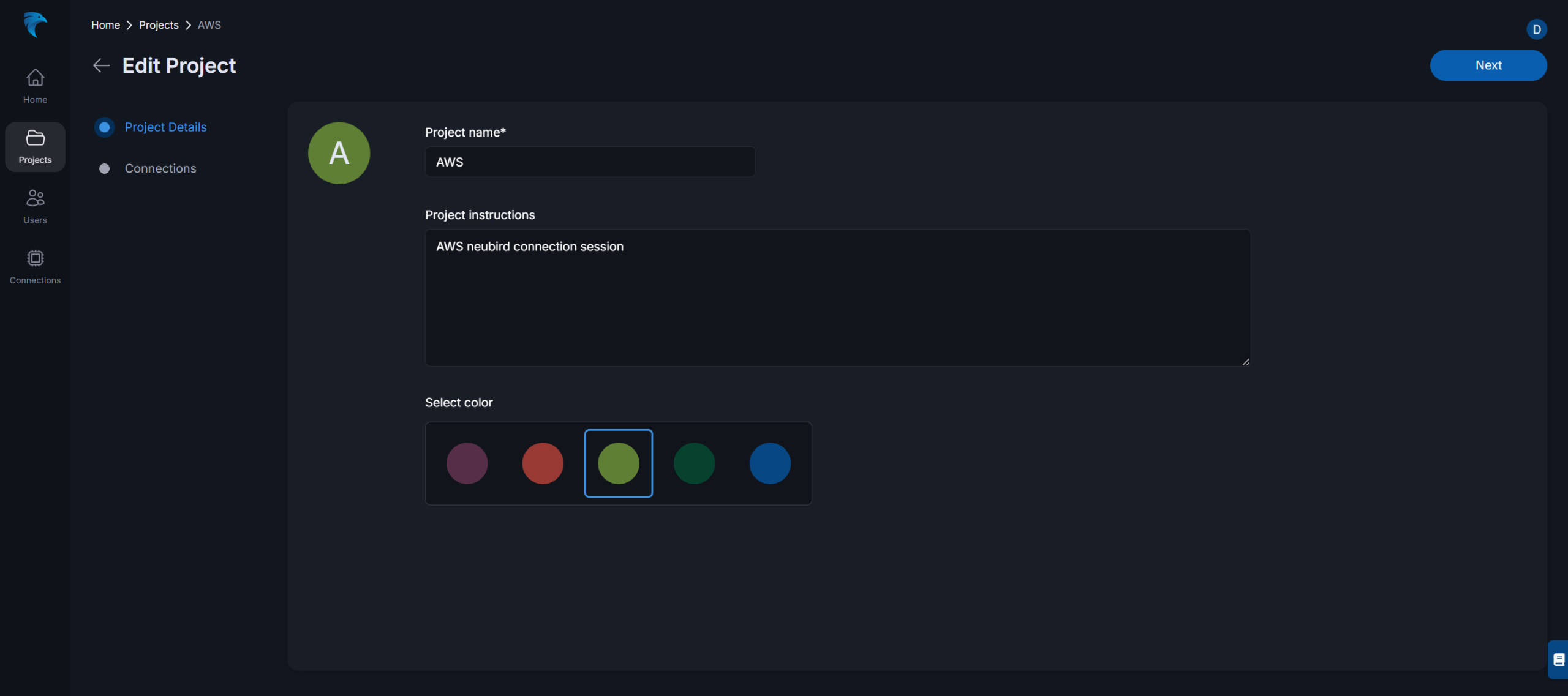This screenshot has width=1568, height=696.
Task: Open Connections in the sidebar
Action: coord(35,267)
